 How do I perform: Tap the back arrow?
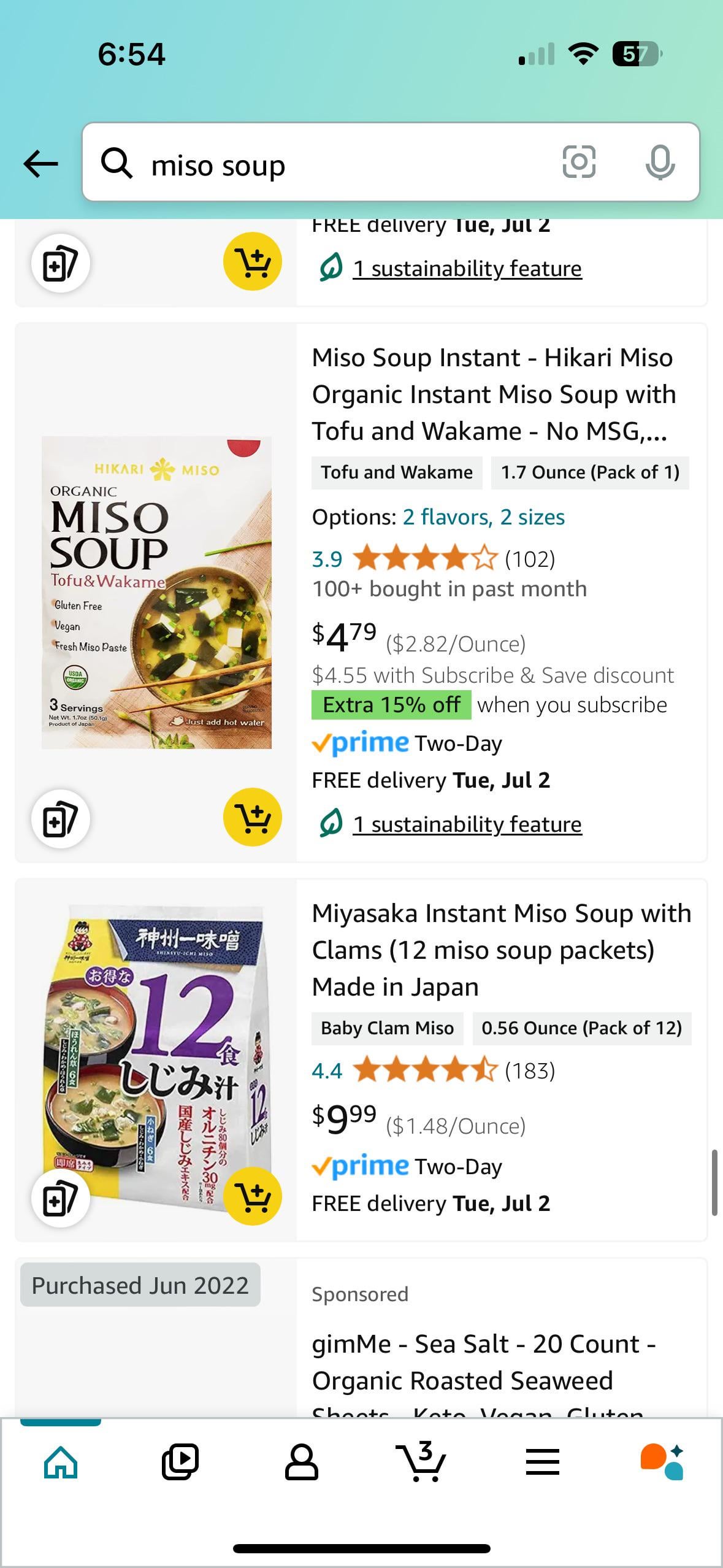[41, 164]
